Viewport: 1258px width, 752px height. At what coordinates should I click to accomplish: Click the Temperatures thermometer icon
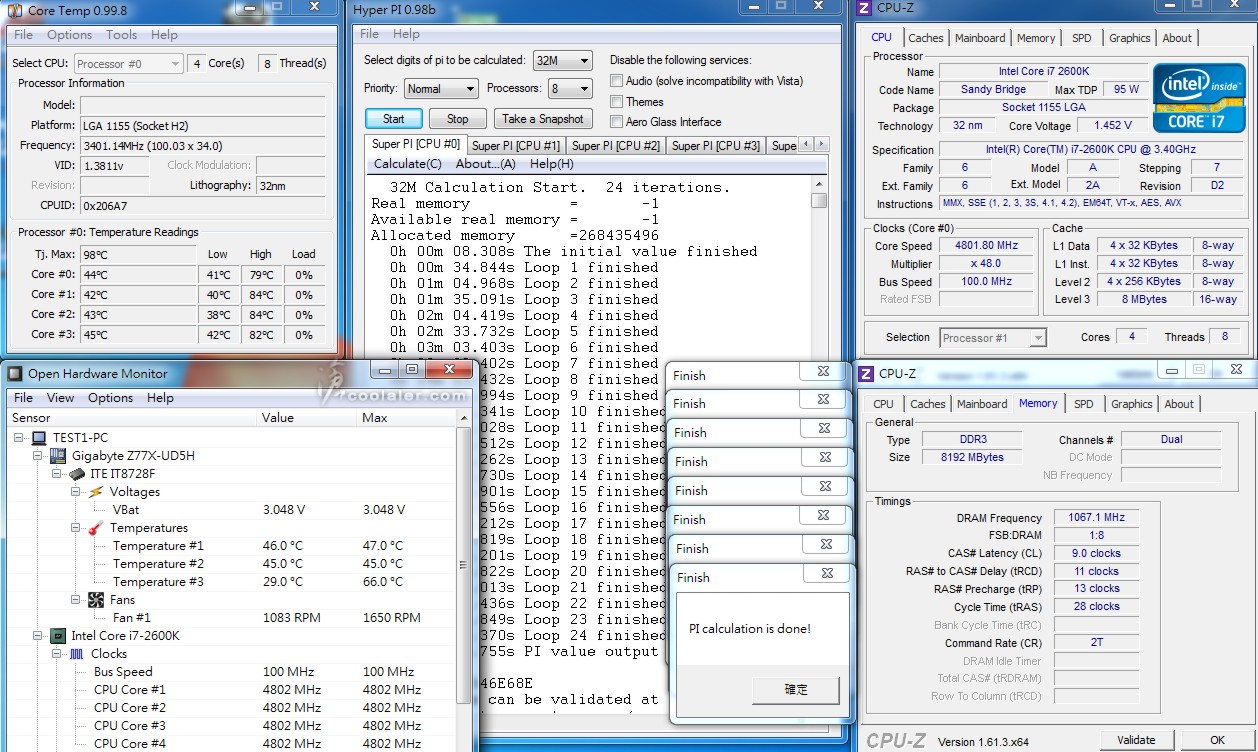96,528
